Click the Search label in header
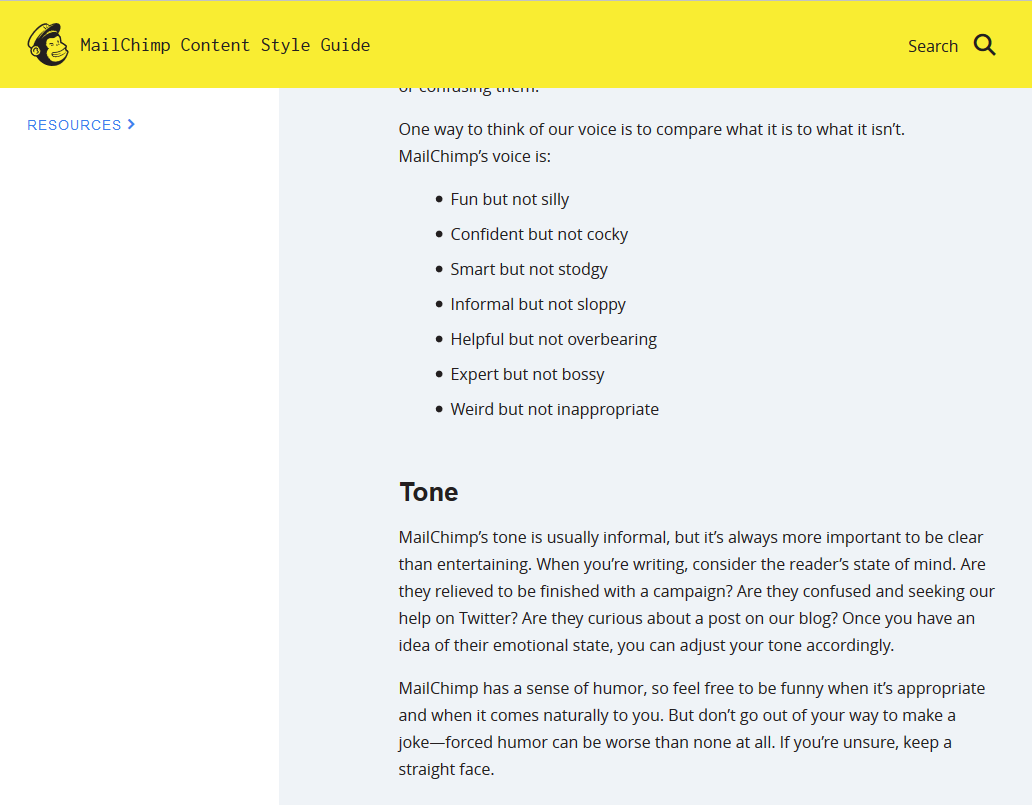The width and height of the screenshot is (1032, 805). [x=933, y=46]
